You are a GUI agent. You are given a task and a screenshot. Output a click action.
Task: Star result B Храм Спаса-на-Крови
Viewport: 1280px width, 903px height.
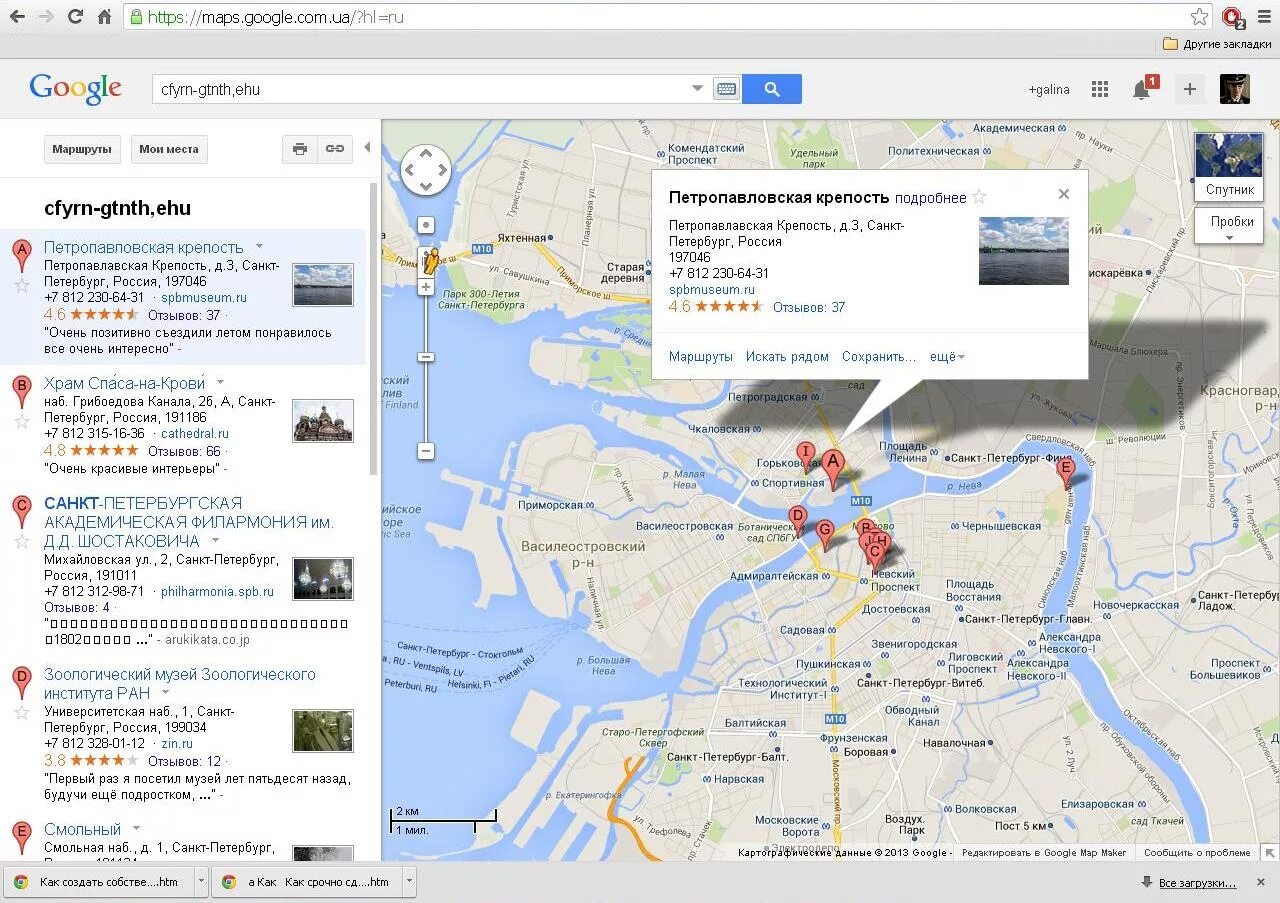[x=21, y=421]
